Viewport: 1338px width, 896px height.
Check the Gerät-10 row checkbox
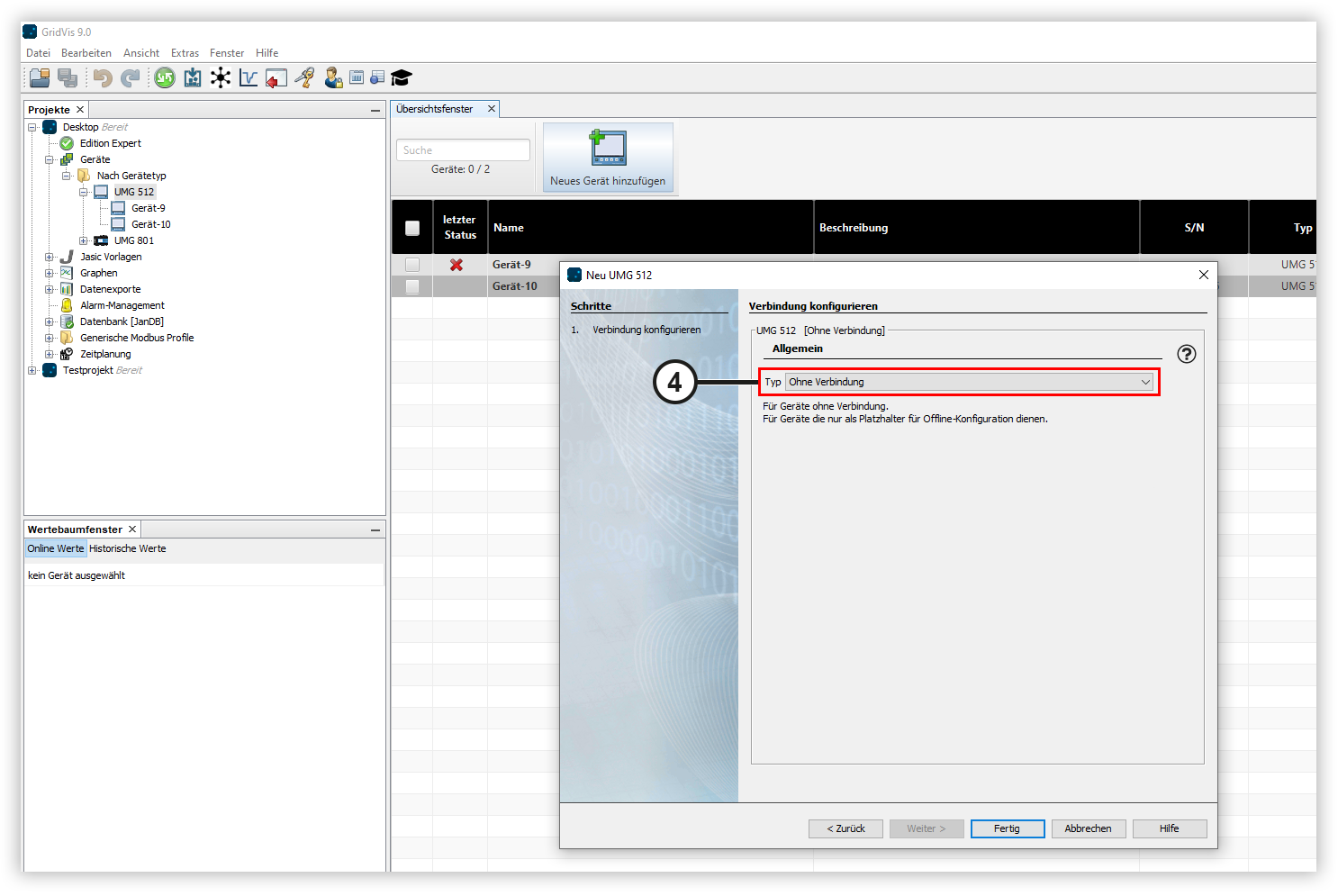pos(412,286)
